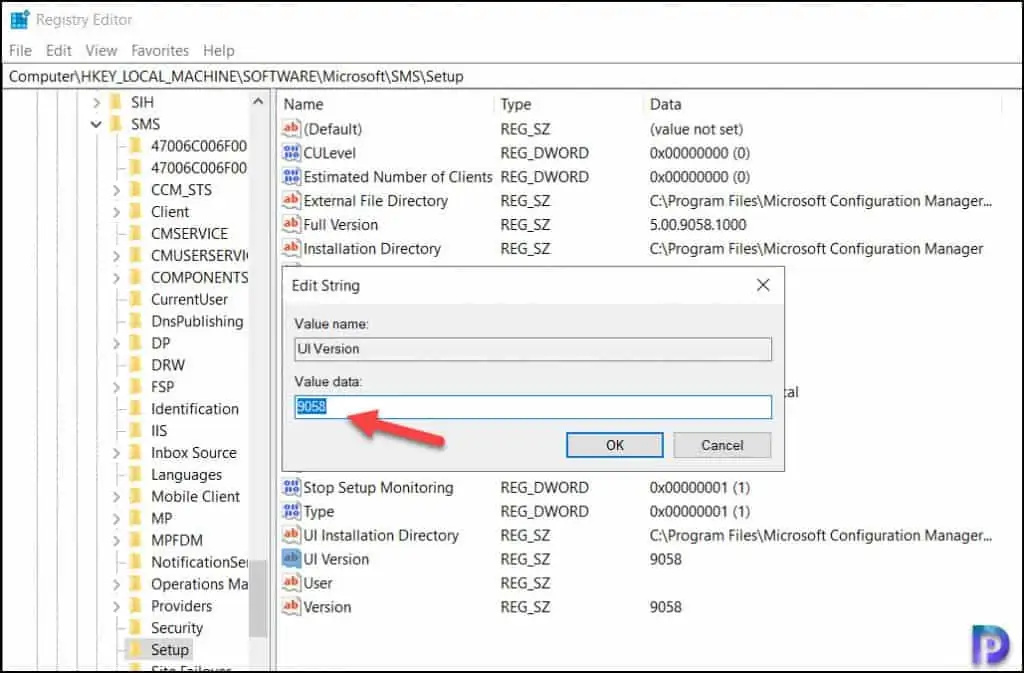Select the MPFDM key in tree
Image resolution: width=1024 pixels, height=673 pixels.
click(x=176, y=540)
